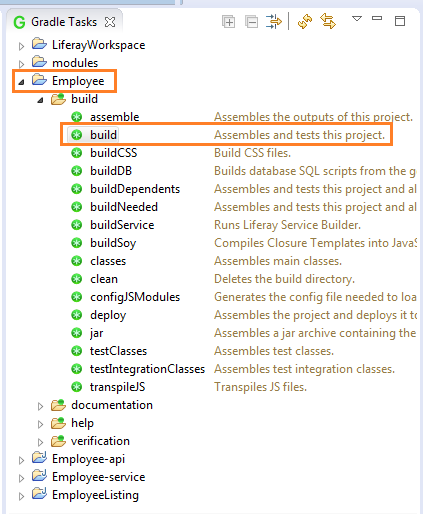Click the deploy task gear icon
423x514 pixels.
[77, 315]
